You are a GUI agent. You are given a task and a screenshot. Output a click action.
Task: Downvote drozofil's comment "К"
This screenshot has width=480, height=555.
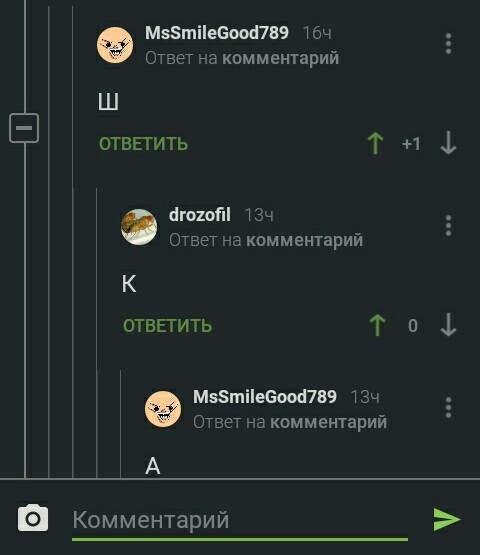(448, 325)
